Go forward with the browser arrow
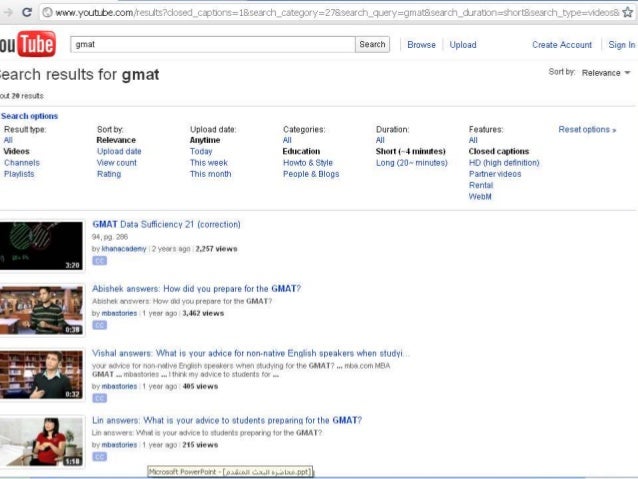638x479 pixels. (x=7, y=12)
